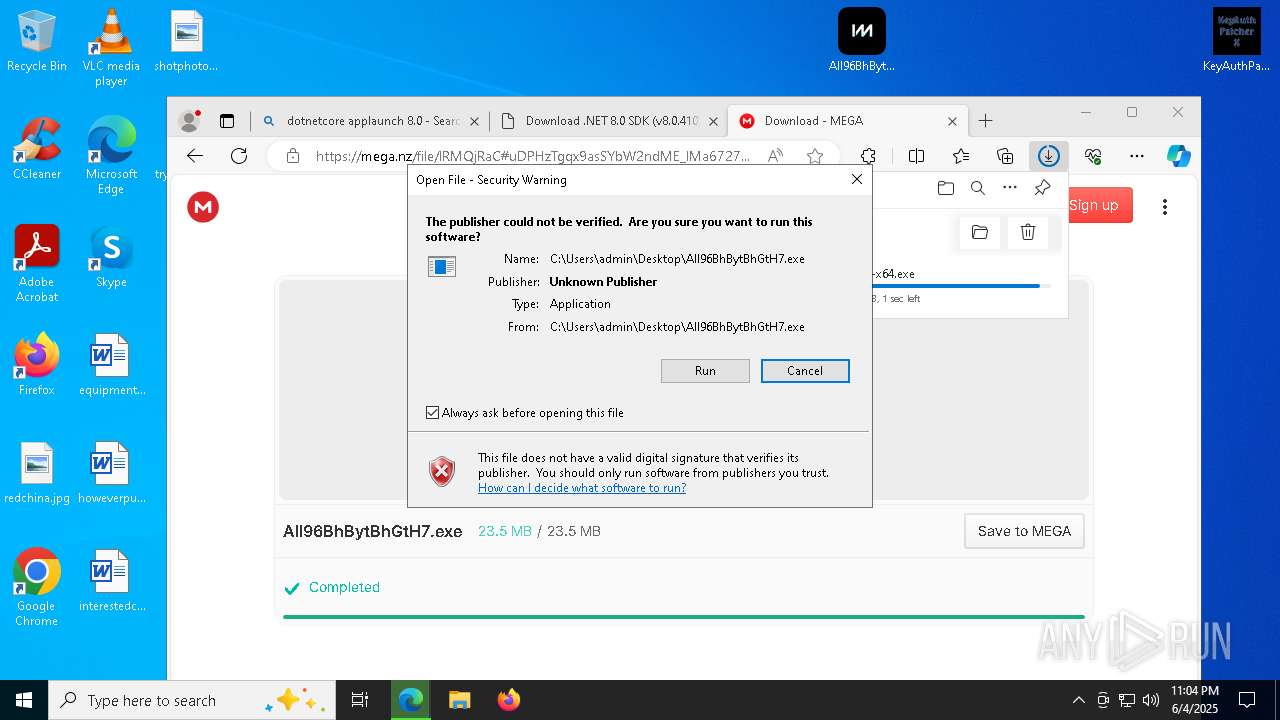Select the Download - MEGA tab
Image resolution: width=1280 pixels, height=720 pixels.
848,121
